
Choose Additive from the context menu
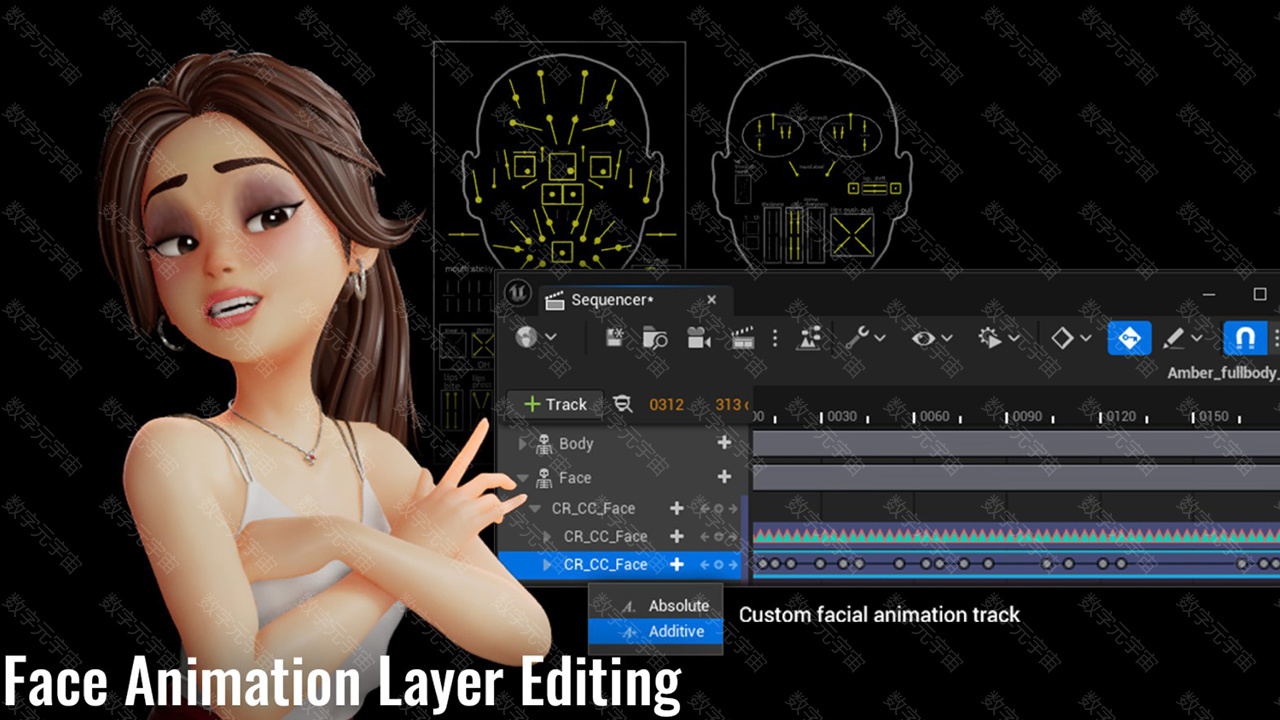pyautogui.click(x=676, y=631)
